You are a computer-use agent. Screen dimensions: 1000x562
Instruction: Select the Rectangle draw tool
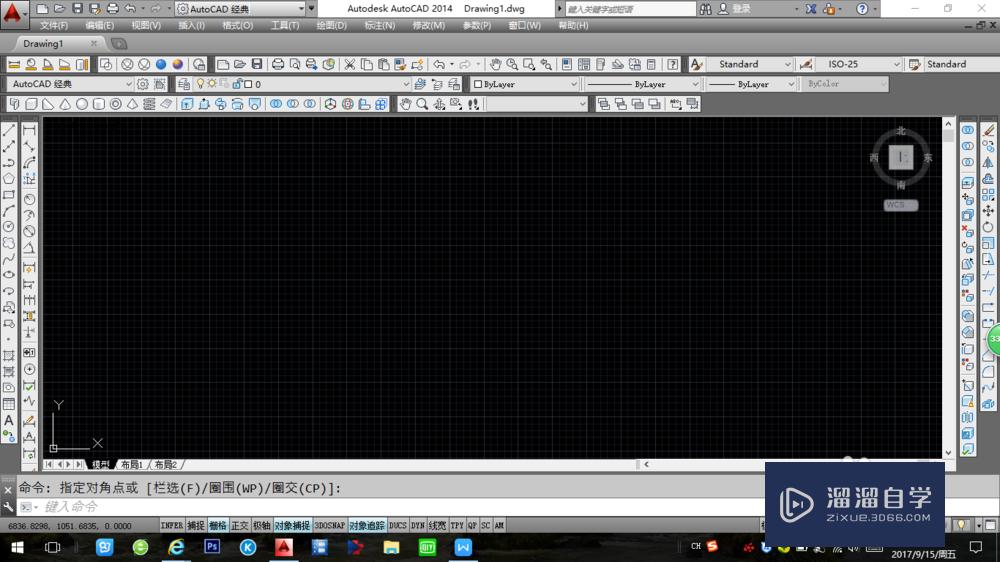pos(9,195)
